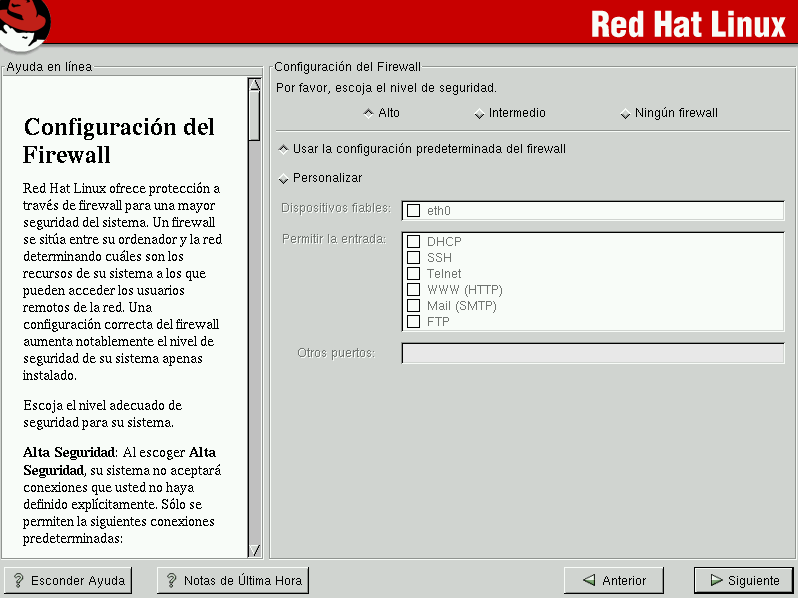Choose the Ningún firewall option
This screenshot has height=598, width=798.
coord(626,113)
